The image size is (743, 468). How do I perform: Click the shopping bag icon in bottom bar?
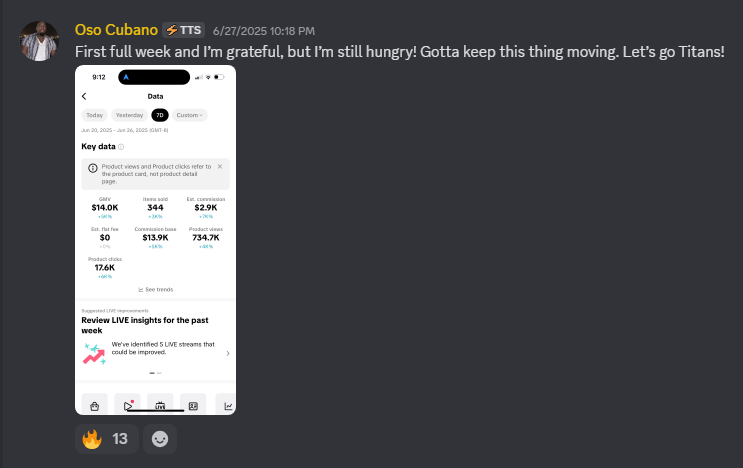click(95, 406)
